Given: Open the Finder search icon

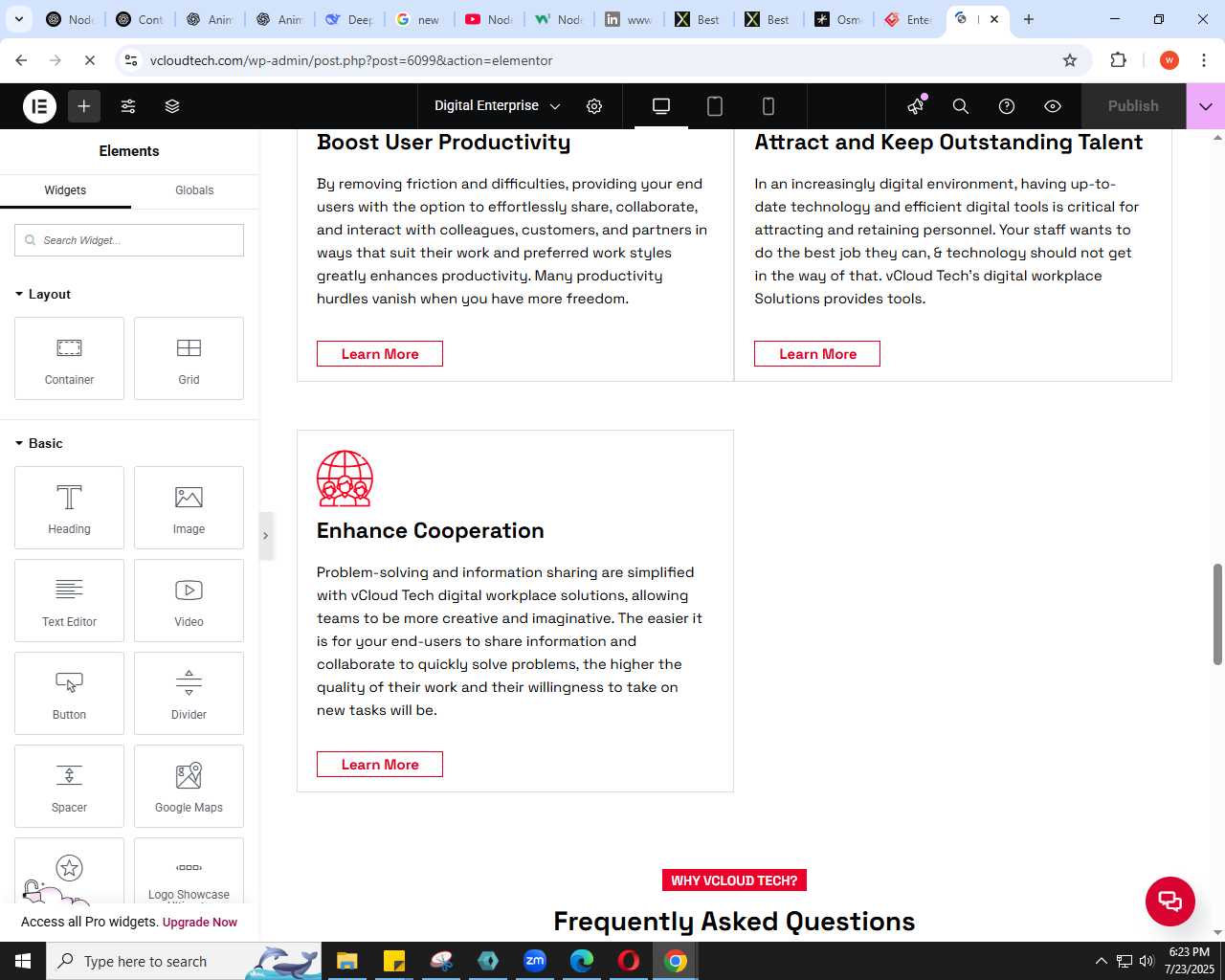Looking at the screenshot, I should click(x=961, y=106).
